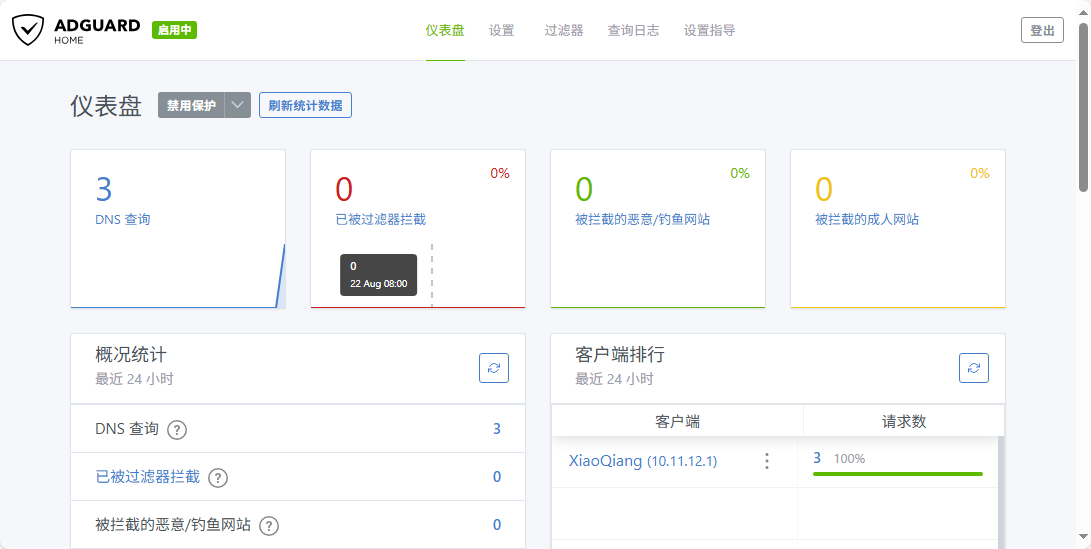Click 最近 24 小时 under 概况统计
Image resolution: width=1091 pixels, height=549 pixels.
coord(134,379)
